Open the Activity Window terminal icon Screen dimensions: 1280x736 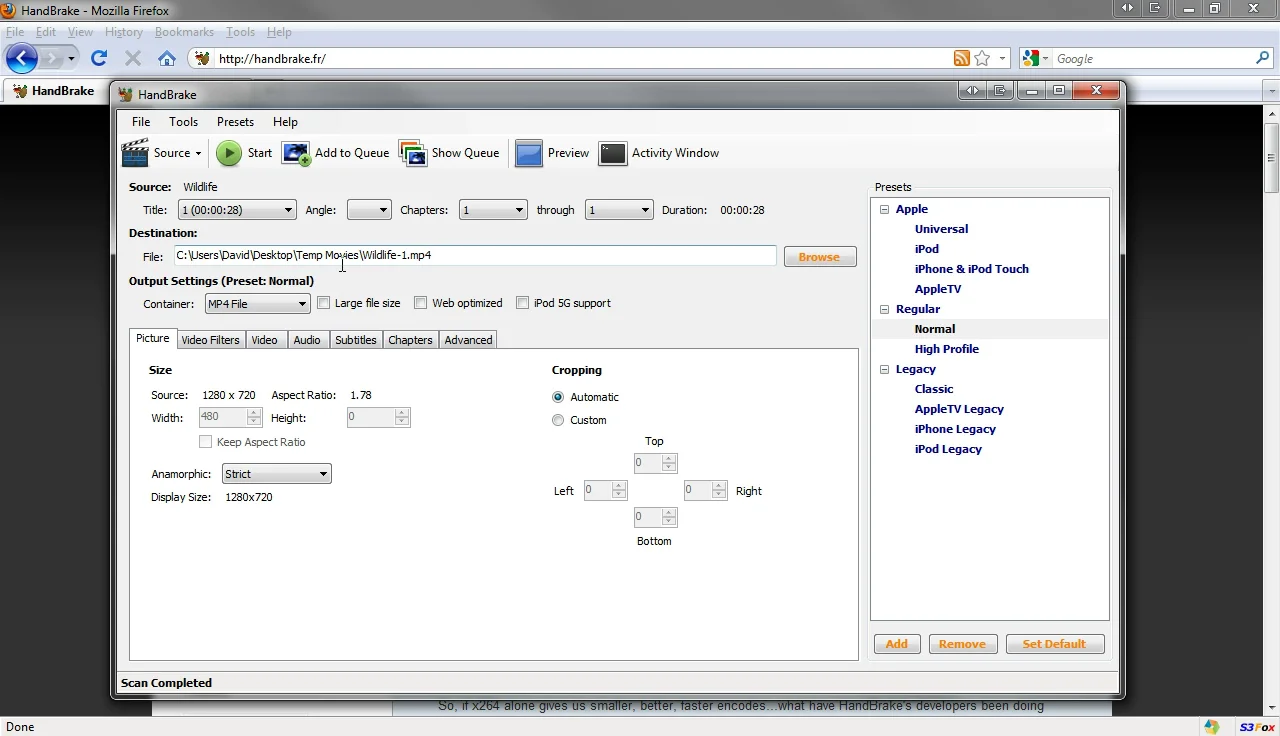point(613,153)
